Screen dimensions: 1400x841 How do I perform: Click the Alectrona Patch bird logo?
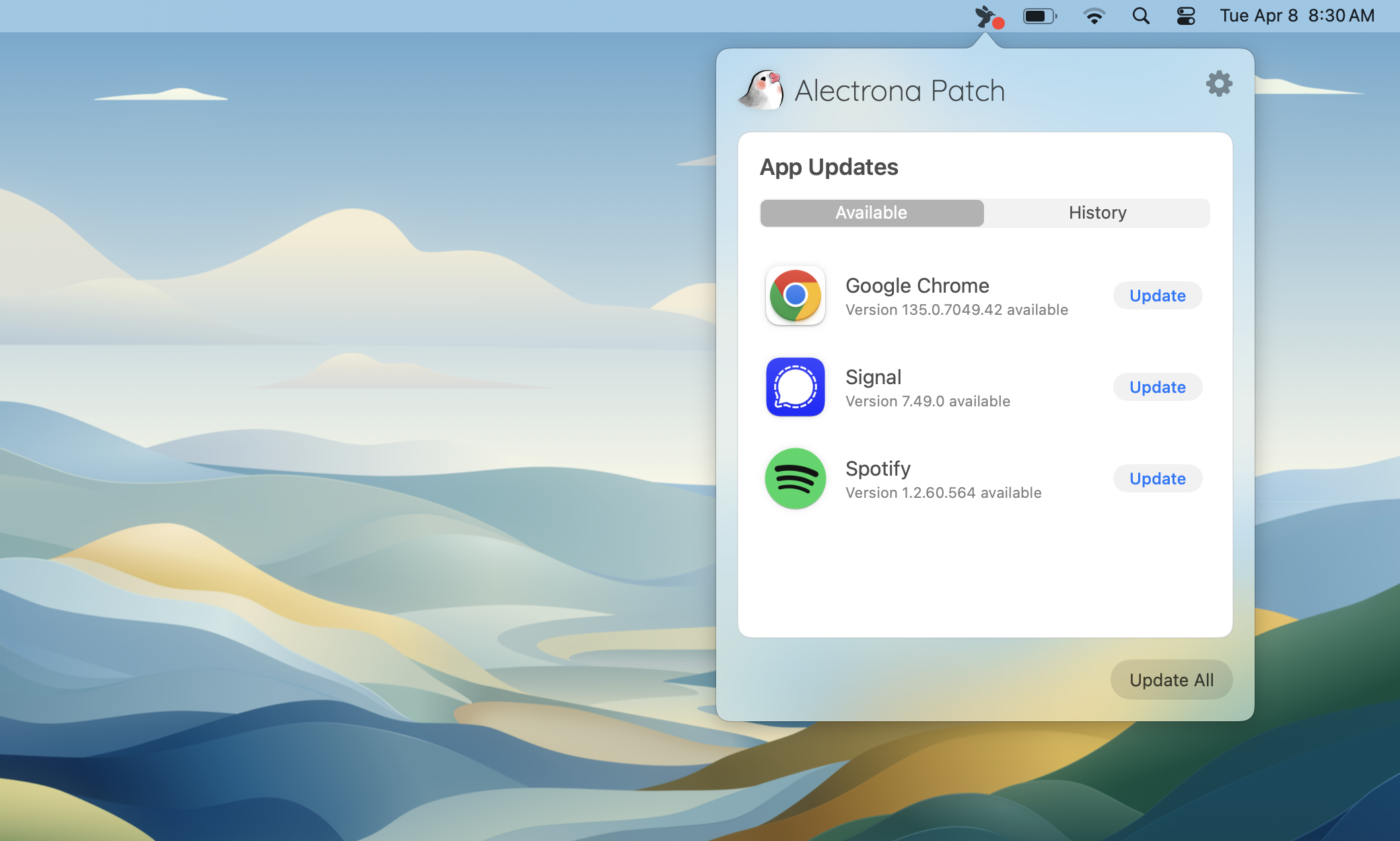click(761, 89)
